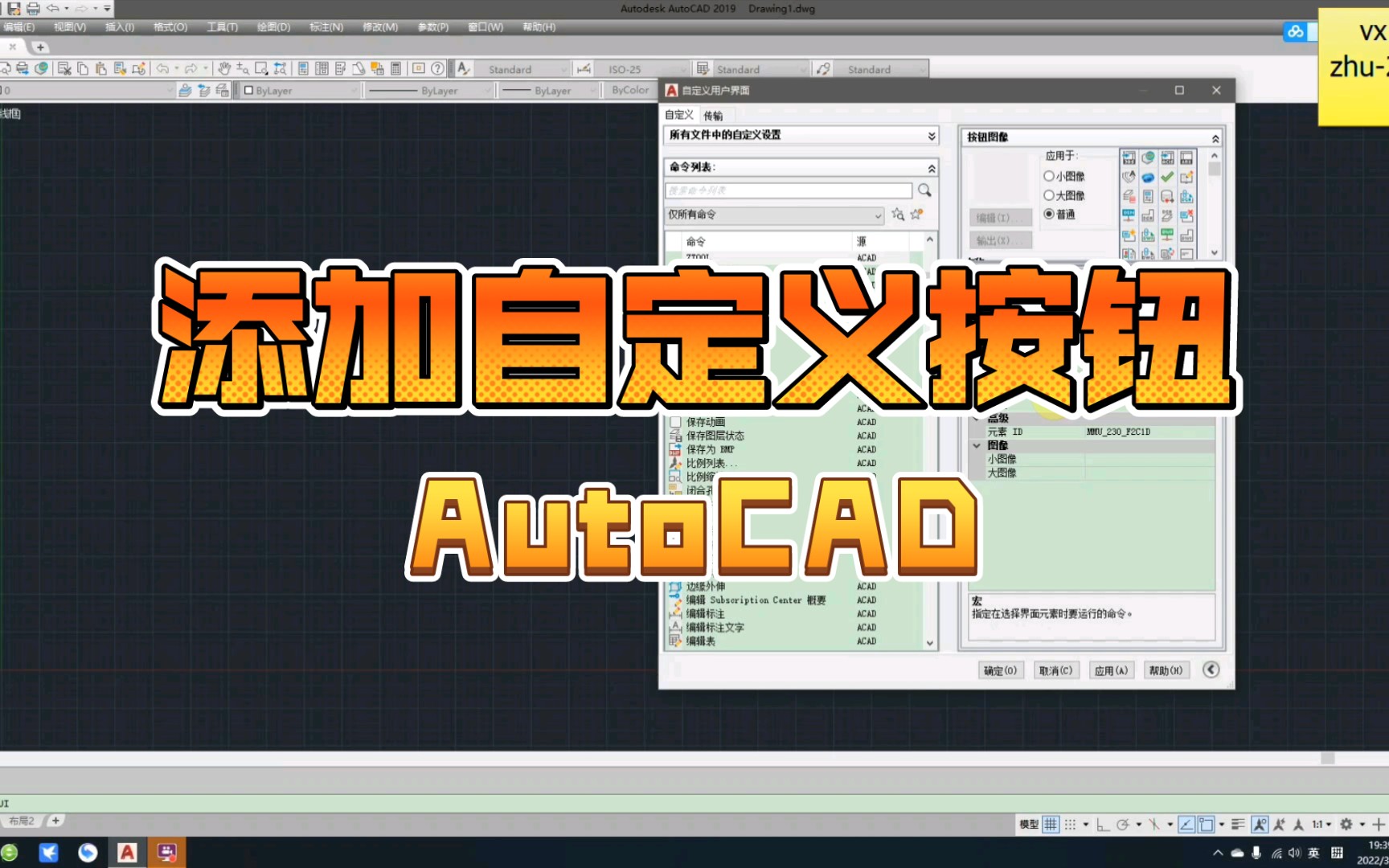Click the Zoom Realtime icon beside Pan

tap(242, 68)
